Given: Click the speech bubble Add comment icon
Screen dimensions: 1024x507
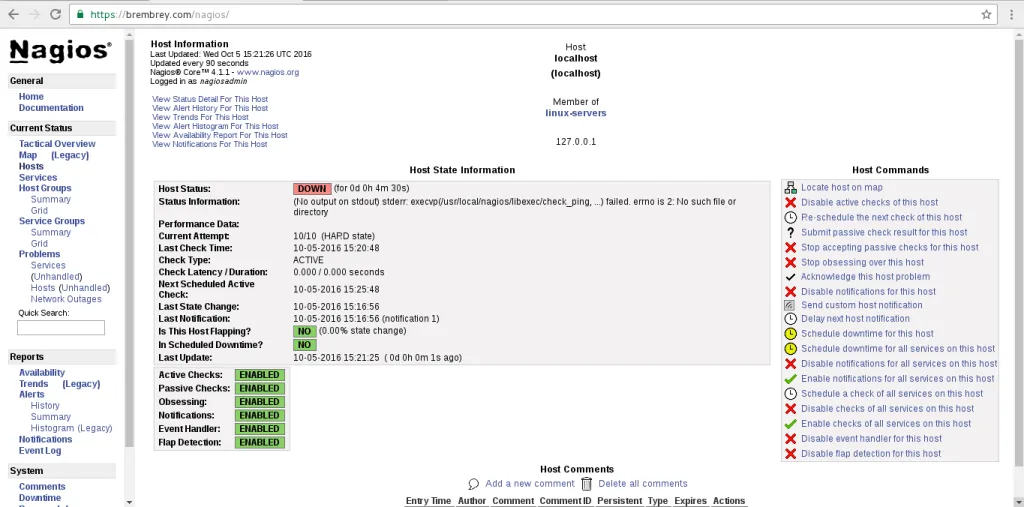Looking at the screenshot, I should pyautogui.click(x=474, y=484).
